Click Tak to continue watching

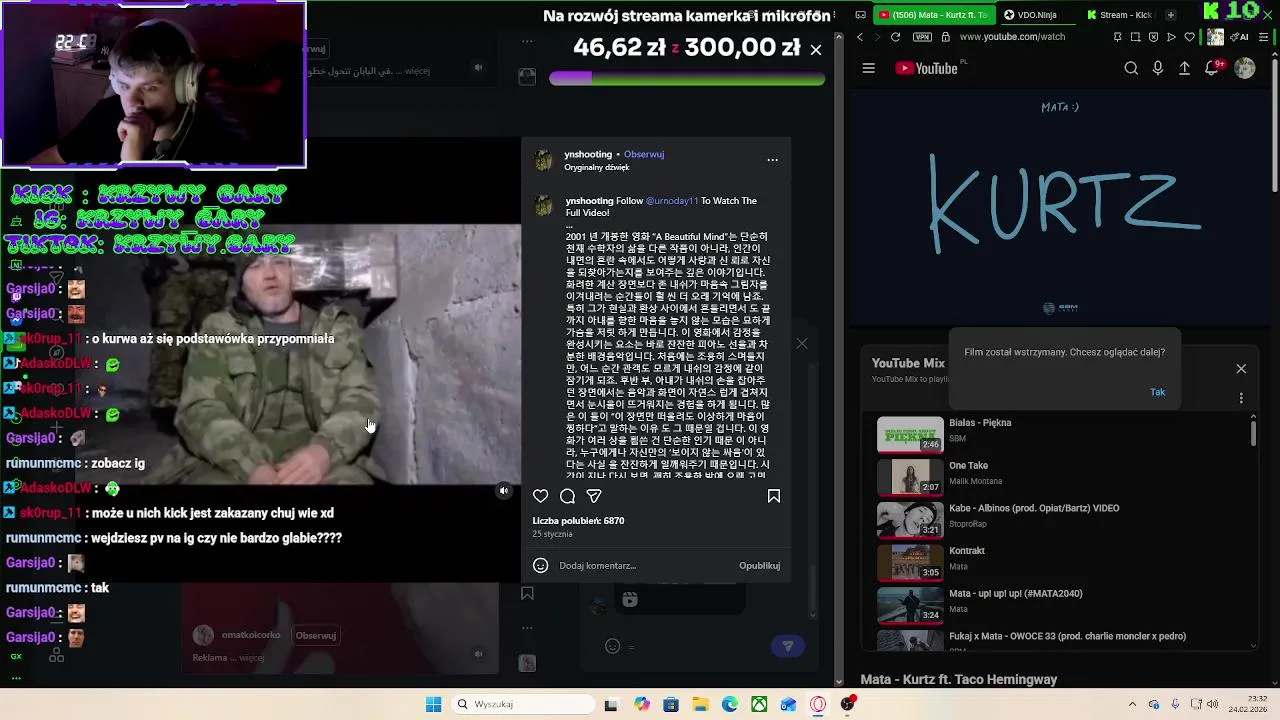1158,392
